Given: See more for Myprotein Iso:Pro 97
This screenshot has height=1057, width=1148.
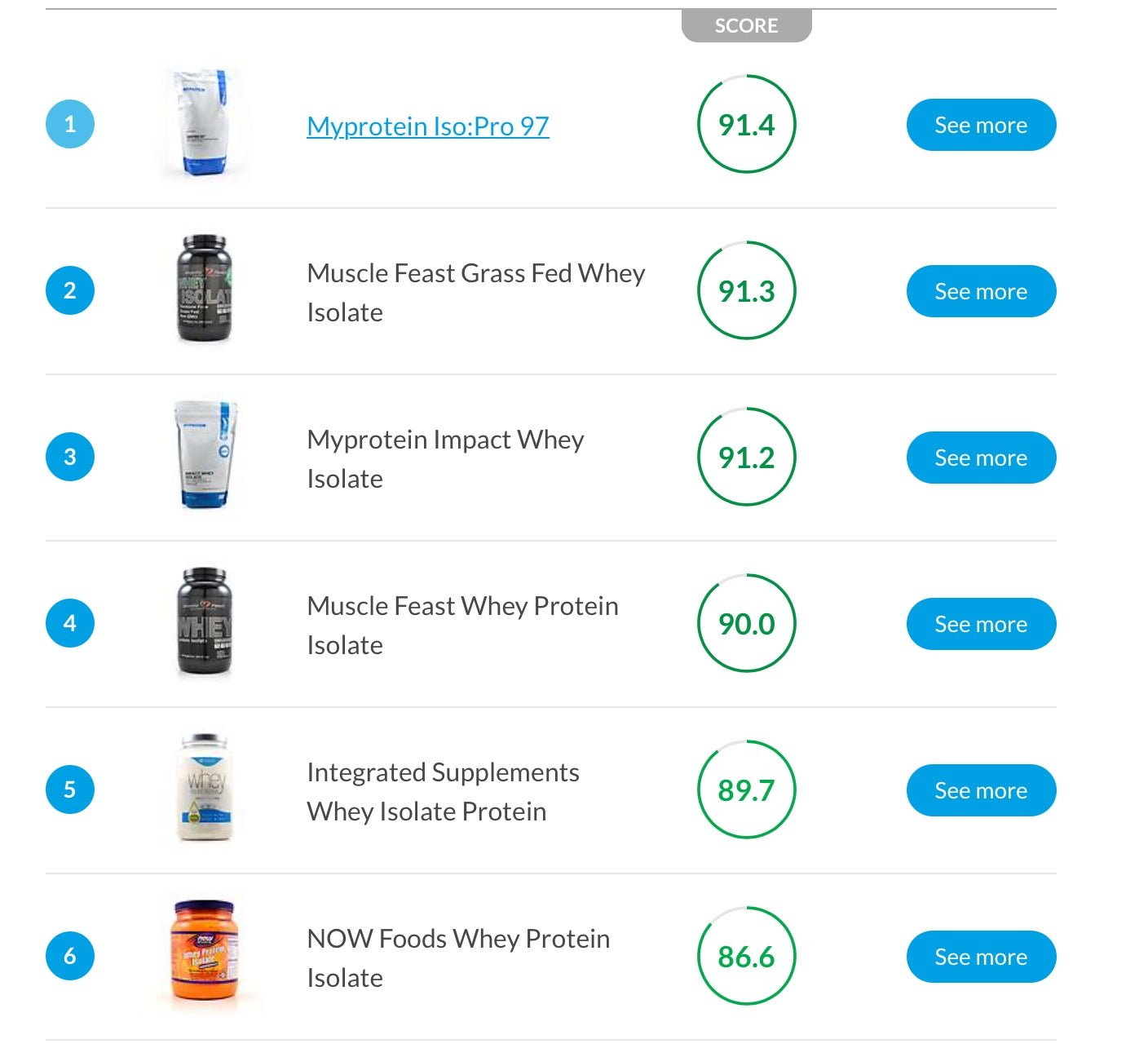Looking at the screenshot, I should click(x=981, y=125).
